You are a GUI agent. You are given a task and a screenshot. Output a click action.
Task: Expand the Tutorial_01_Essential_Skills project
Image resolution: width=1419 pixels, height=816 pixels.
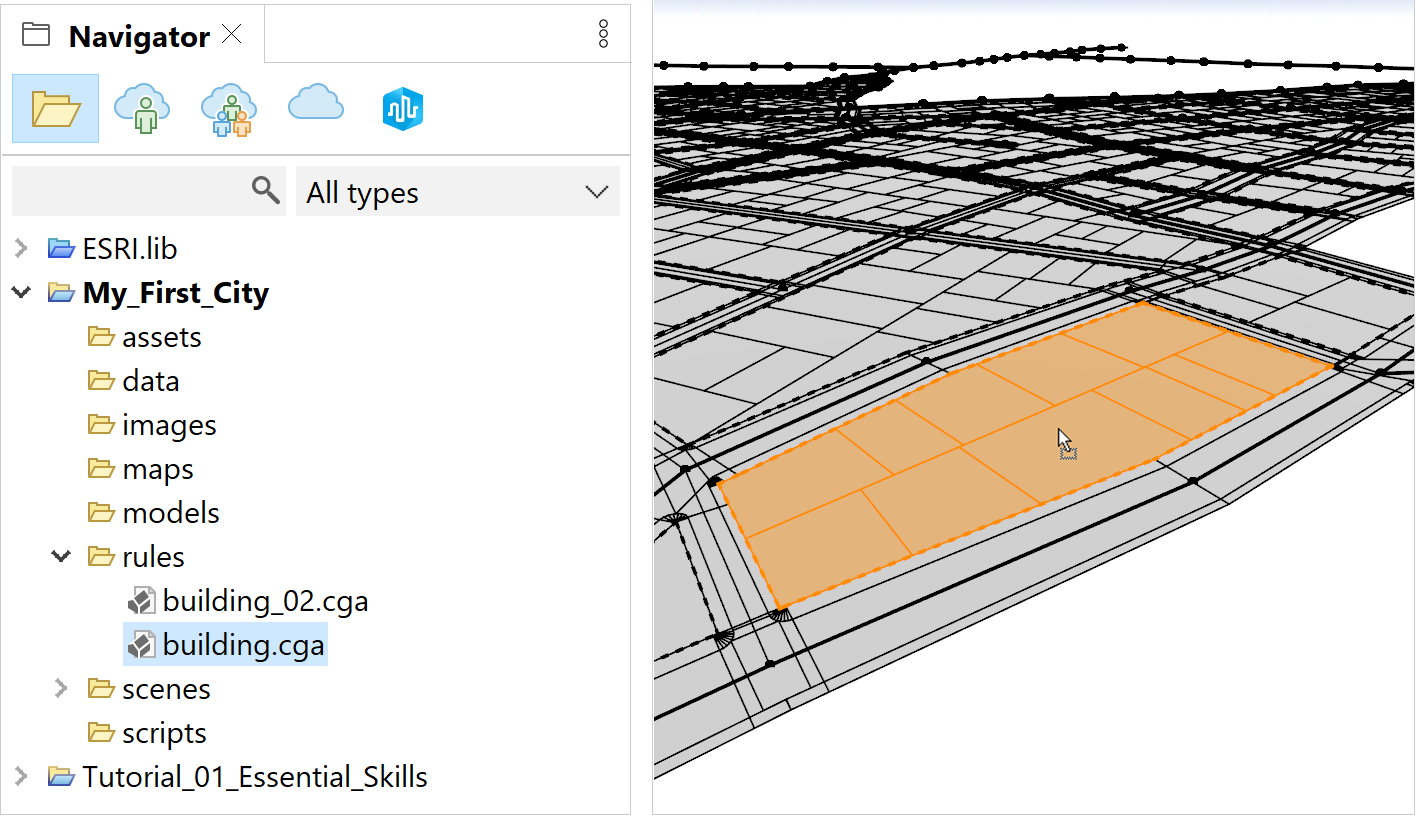point(21,776)
